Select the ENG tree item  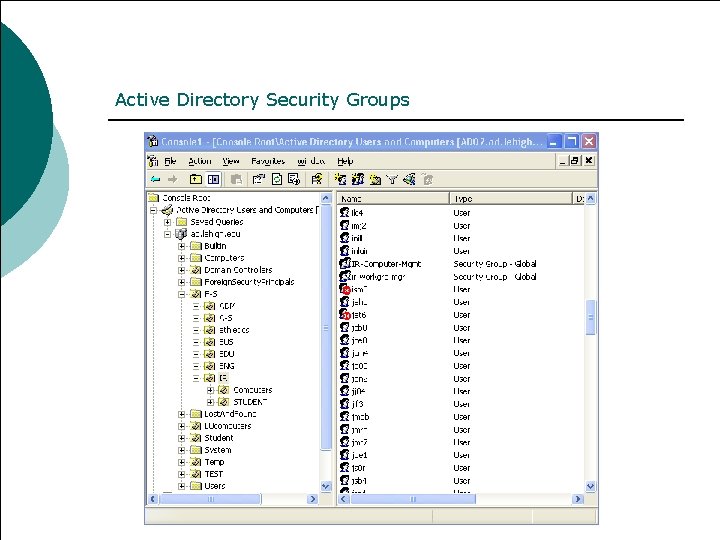(226, 366)
